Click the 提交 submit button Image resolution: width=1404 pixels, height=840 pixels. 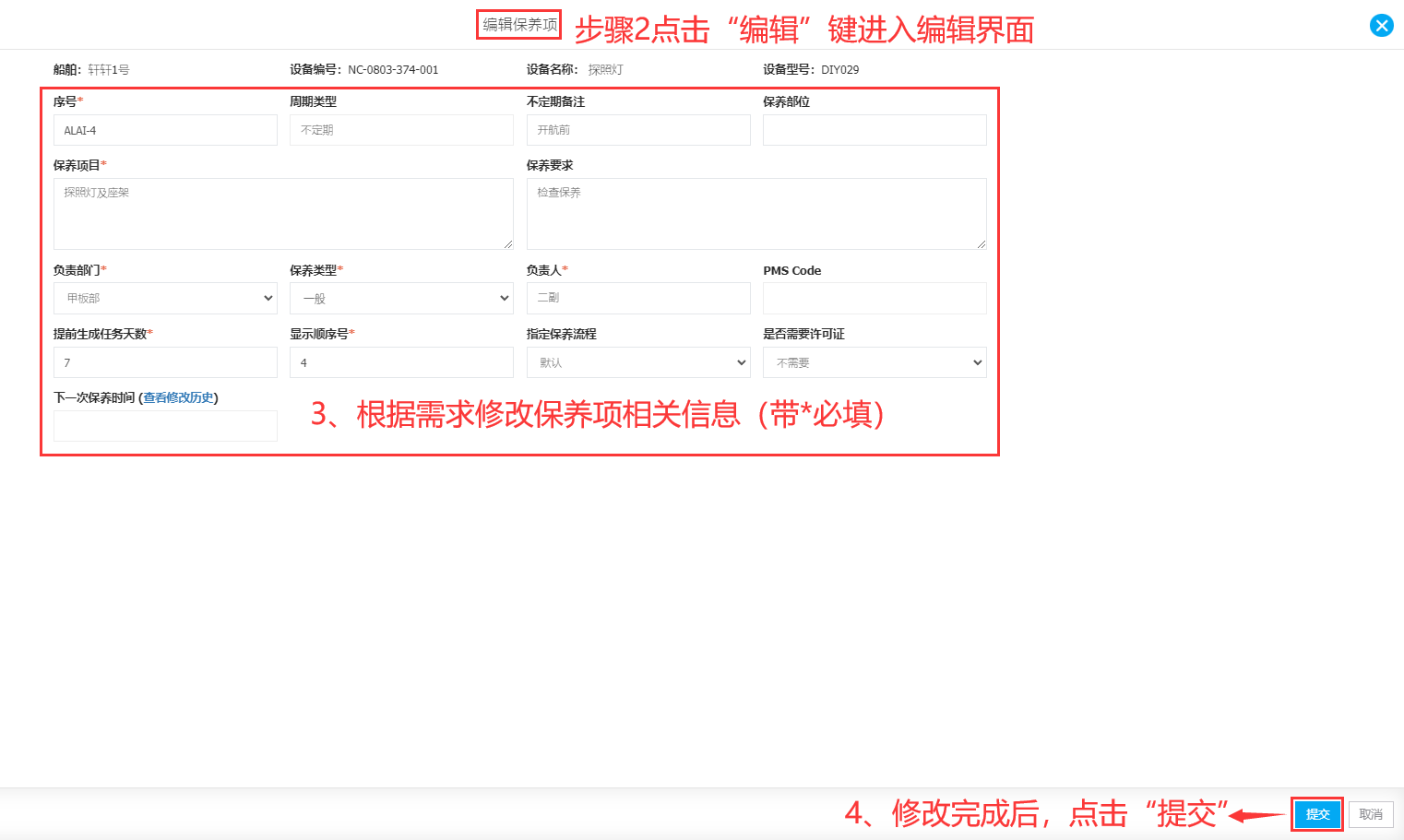pos(1317,814)
